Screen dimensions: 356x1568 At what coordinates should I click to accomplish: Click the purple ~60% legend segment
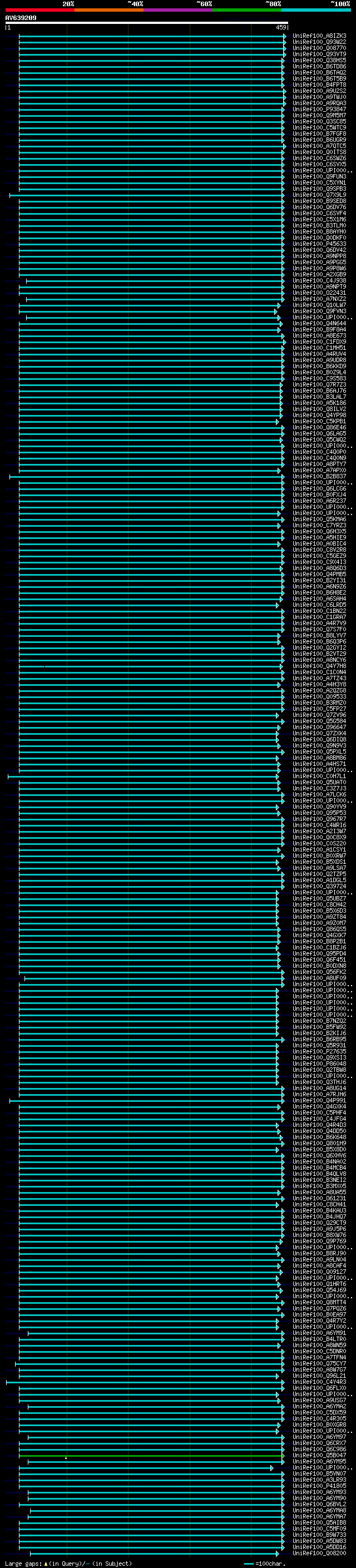click(177, 10)
